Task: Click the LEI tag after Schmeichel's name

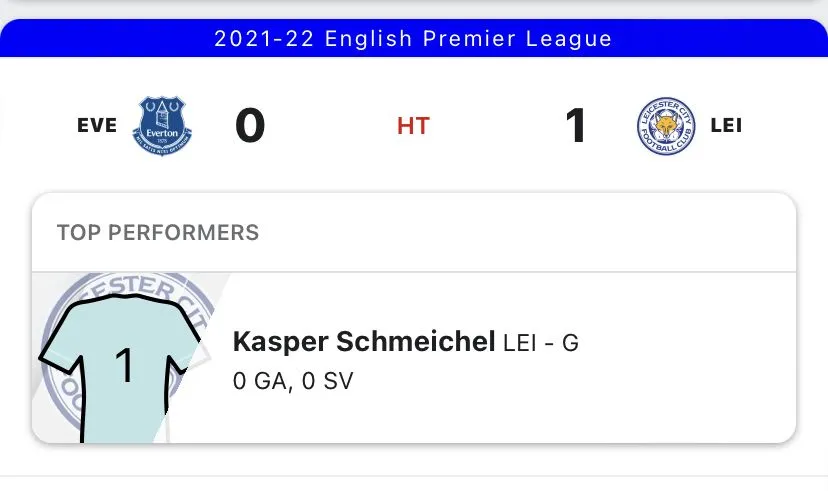Action: (x=524, y=343)
